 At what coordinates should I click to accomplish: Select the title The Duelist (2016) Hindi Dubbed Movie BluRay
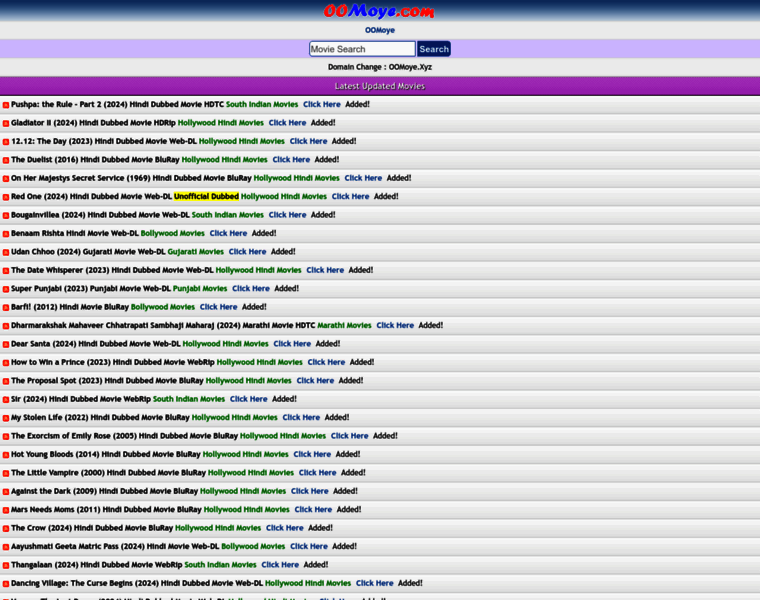click(x=95, y=159)
